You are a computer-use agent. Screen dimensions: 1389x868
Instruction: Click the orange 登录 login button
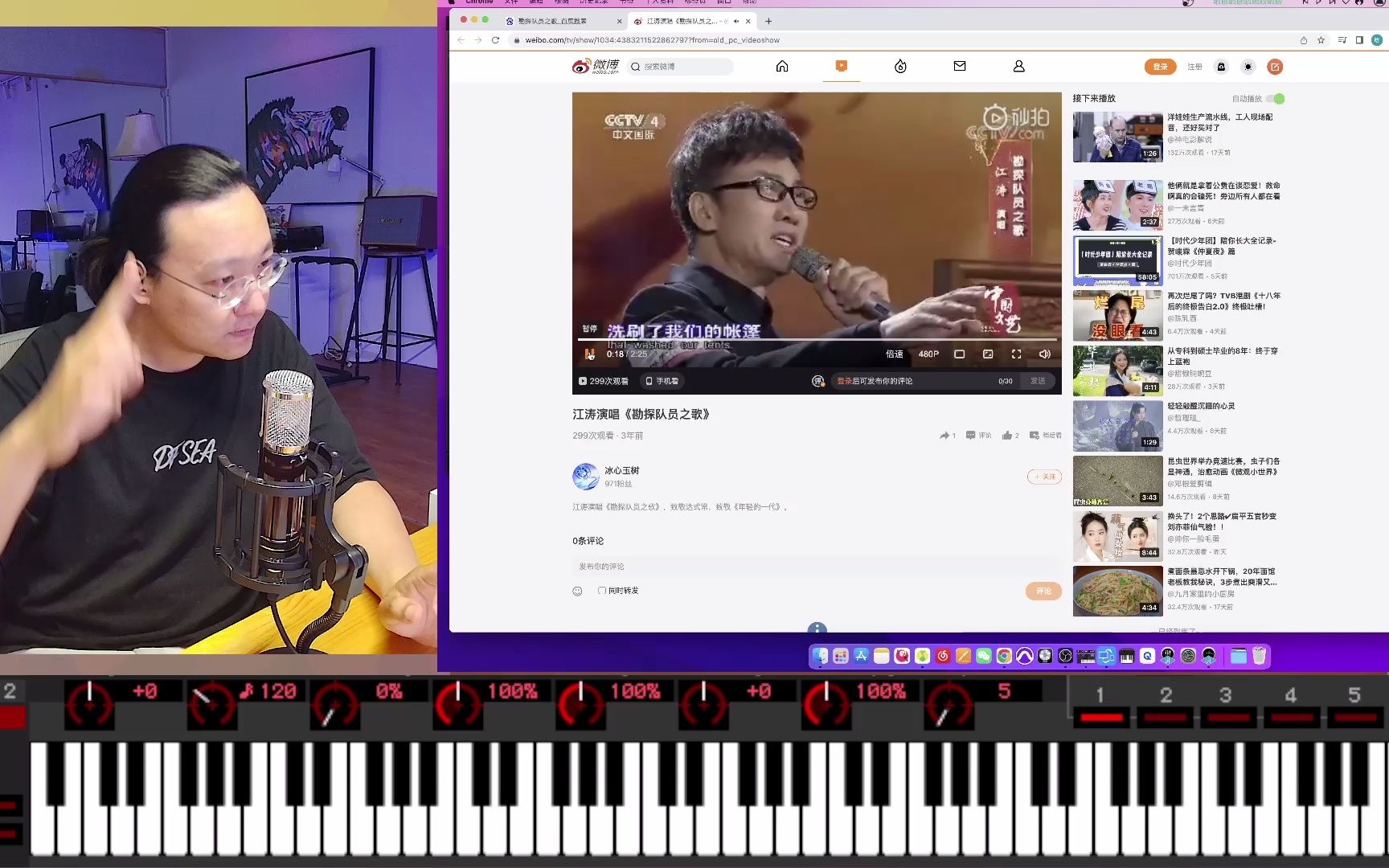pyautogui.click(x=1160, y=67)
